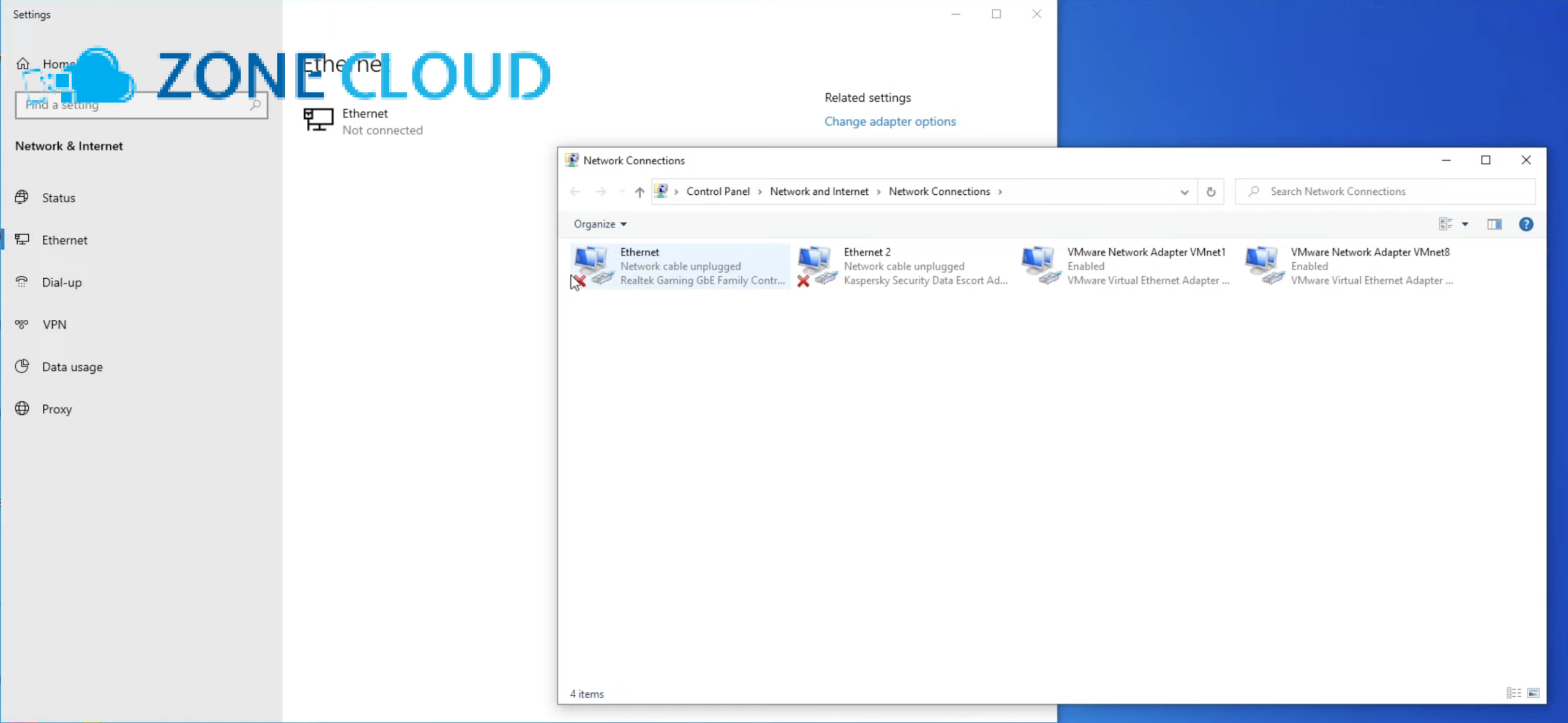Click the Network Connections title bar icon

(571, 160)
